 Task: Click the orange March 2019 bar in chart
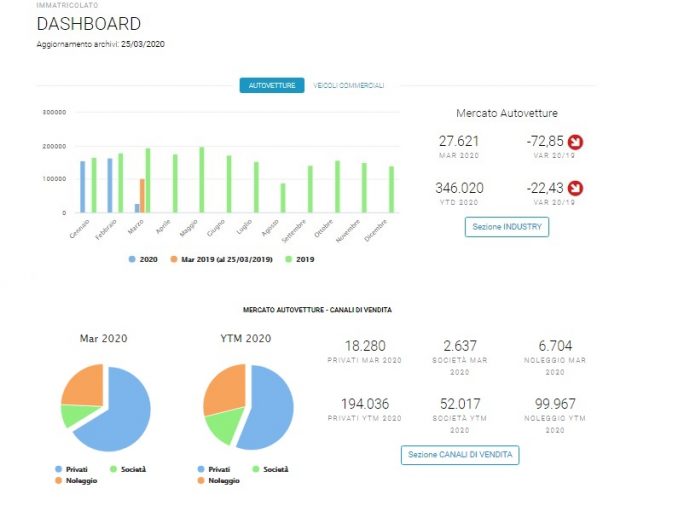pyautogui.click(x=142, y=196)
